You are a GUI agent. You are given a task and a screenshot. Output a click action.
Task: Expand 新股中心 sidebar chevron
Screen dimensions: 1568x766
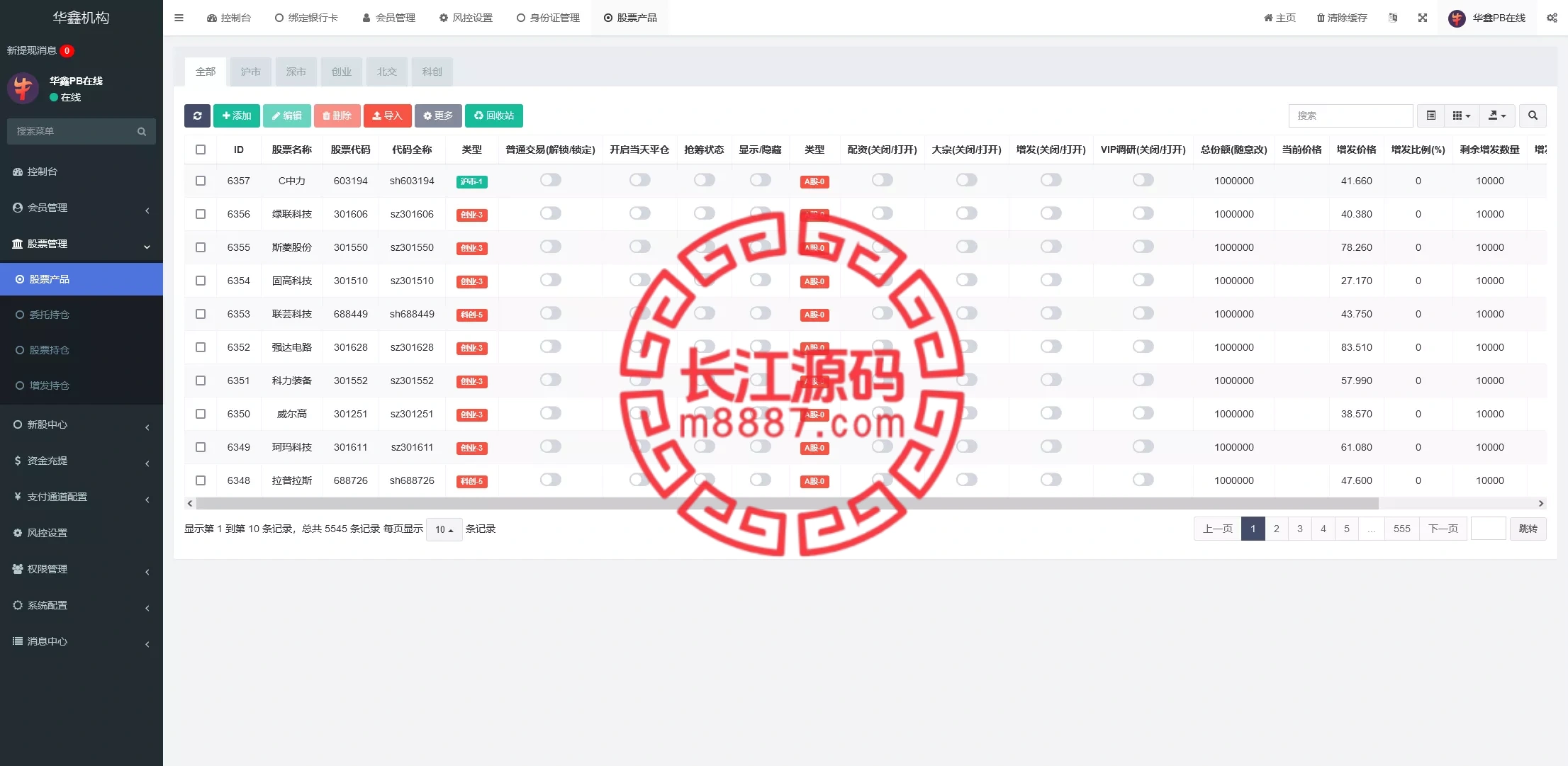pos(147,427)
